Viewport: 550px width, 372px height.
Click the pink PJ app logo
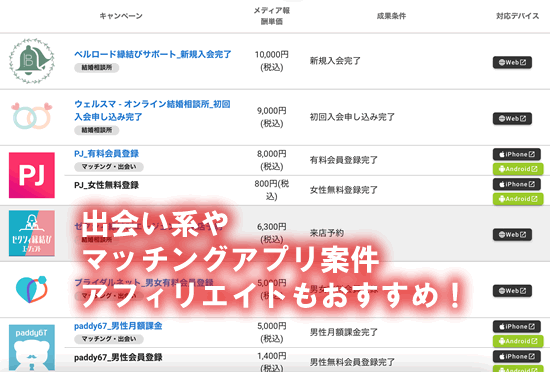[x=32, y=175]
